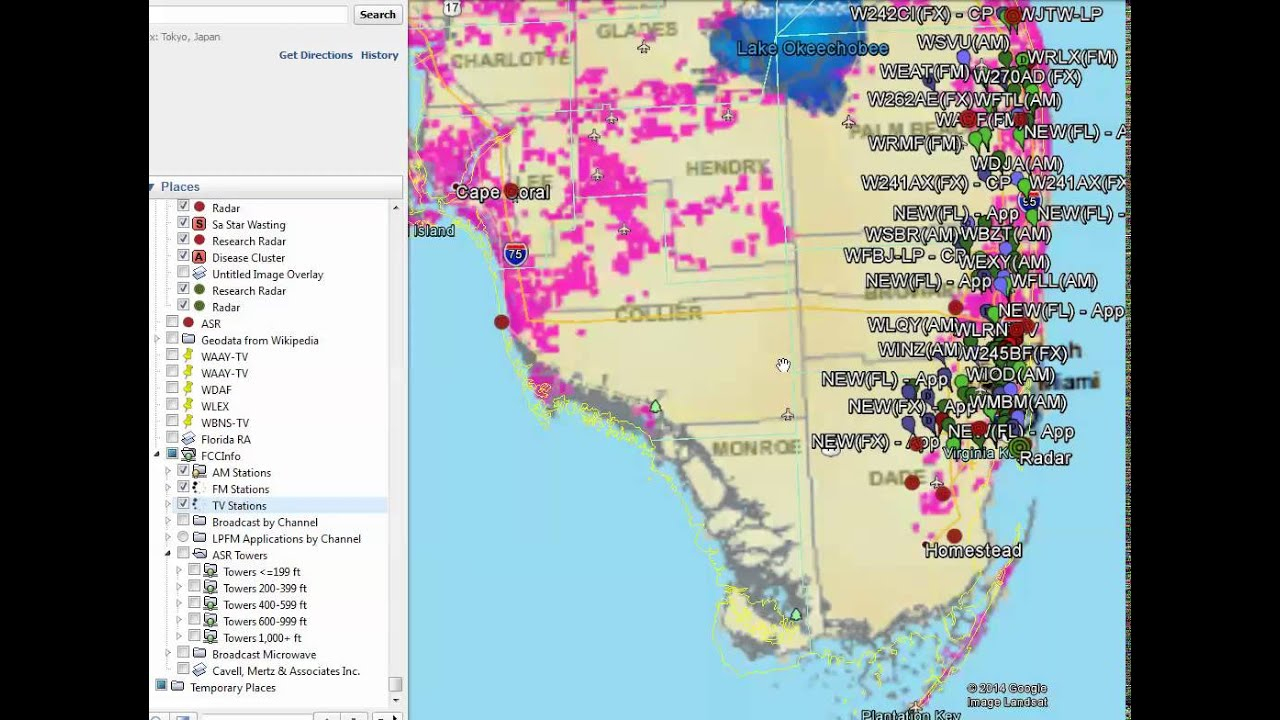Screen dimensions: 1280x720
Task: Open the History link
Action: point(379,55)
